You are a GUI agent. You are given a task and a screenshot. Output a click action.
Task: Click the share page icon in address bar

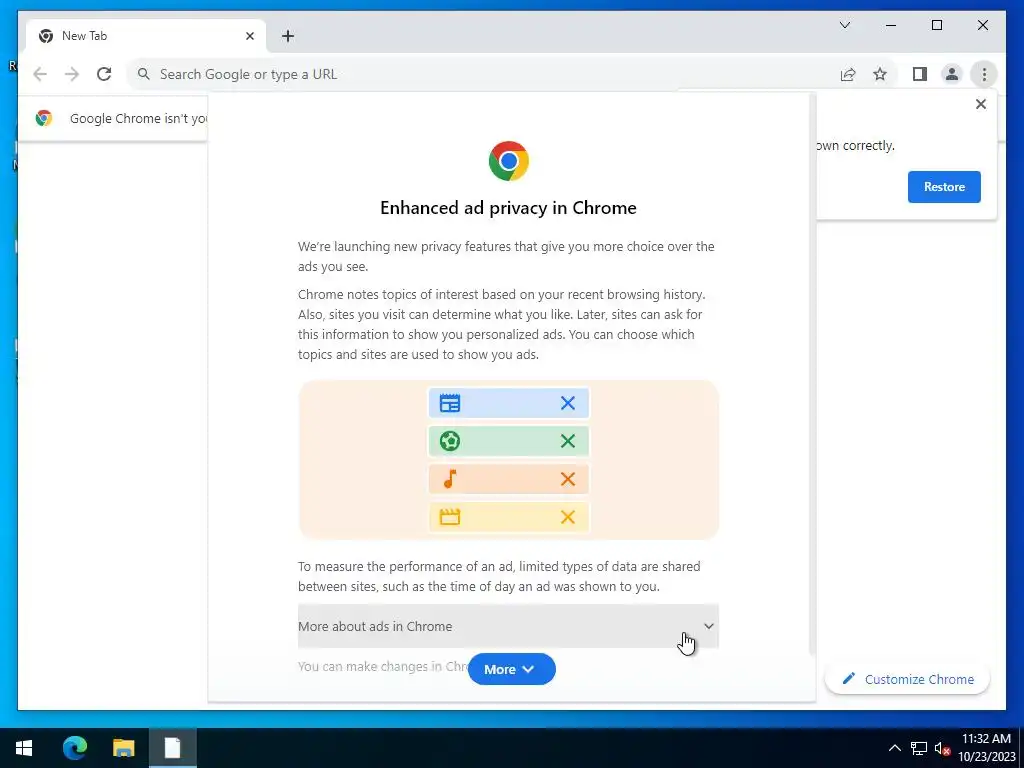coord(848,74)
